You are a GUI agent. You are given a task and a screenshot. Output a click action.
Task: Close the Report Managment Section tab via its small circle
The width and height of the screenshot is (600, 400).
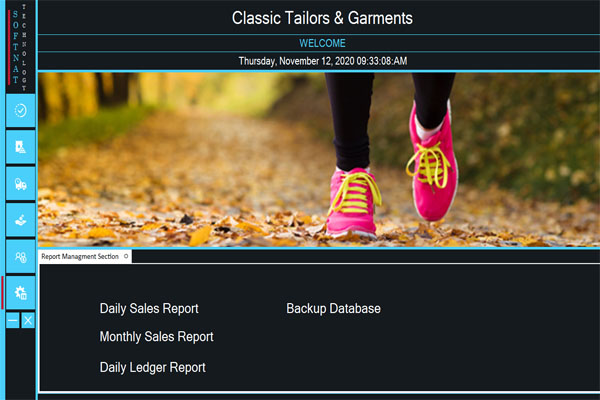(126, 256)
